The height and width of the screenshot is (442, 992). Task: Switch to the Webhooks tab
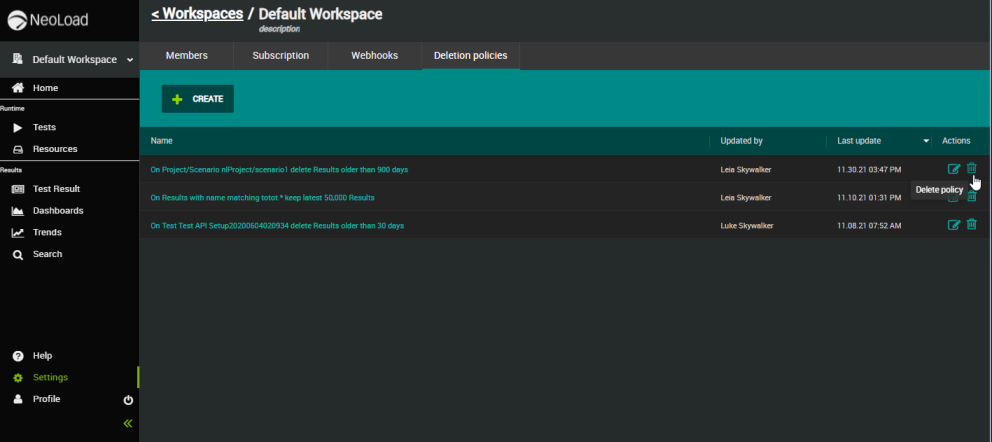coord(375,55)
